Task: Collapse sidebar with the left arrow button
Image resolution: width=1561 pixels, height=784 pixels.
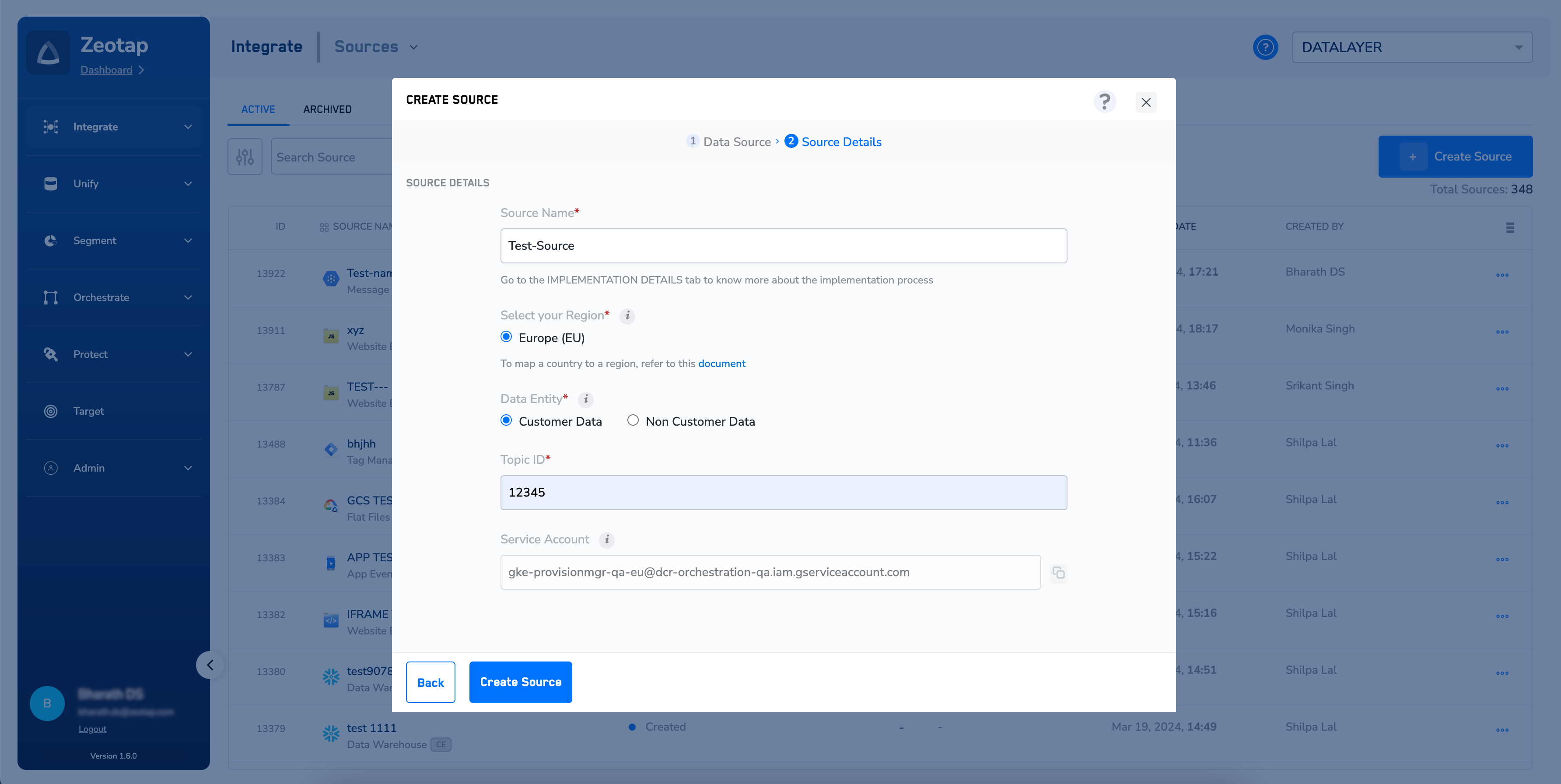Action: coord(210,665)
